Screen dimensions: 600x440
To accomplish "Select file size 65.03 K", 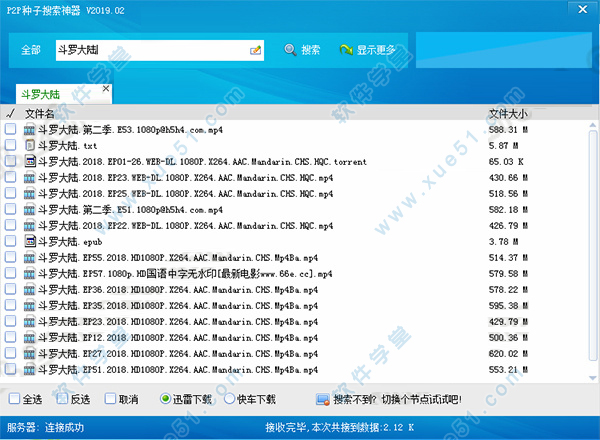I will click(506, 162).
